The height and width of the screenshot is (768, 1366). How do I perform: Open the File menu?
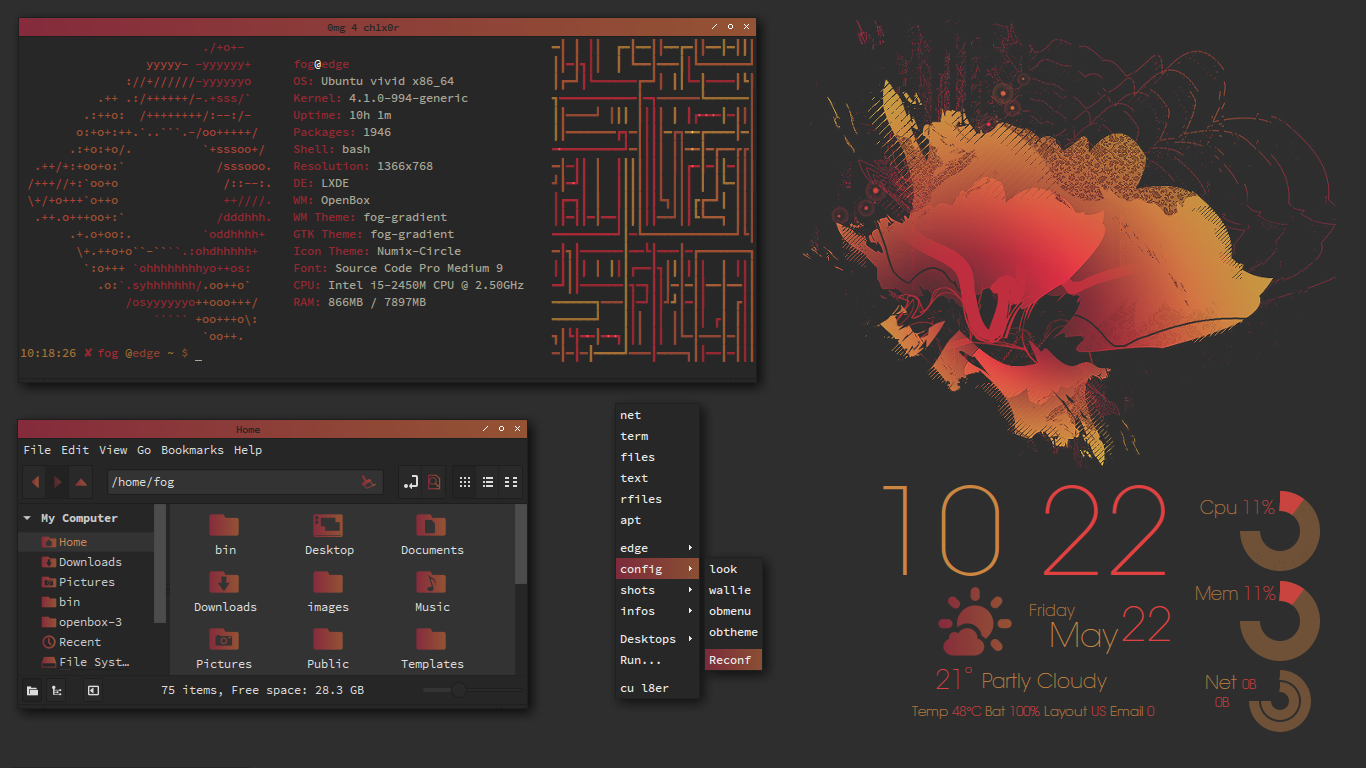(x=37, y=450)
